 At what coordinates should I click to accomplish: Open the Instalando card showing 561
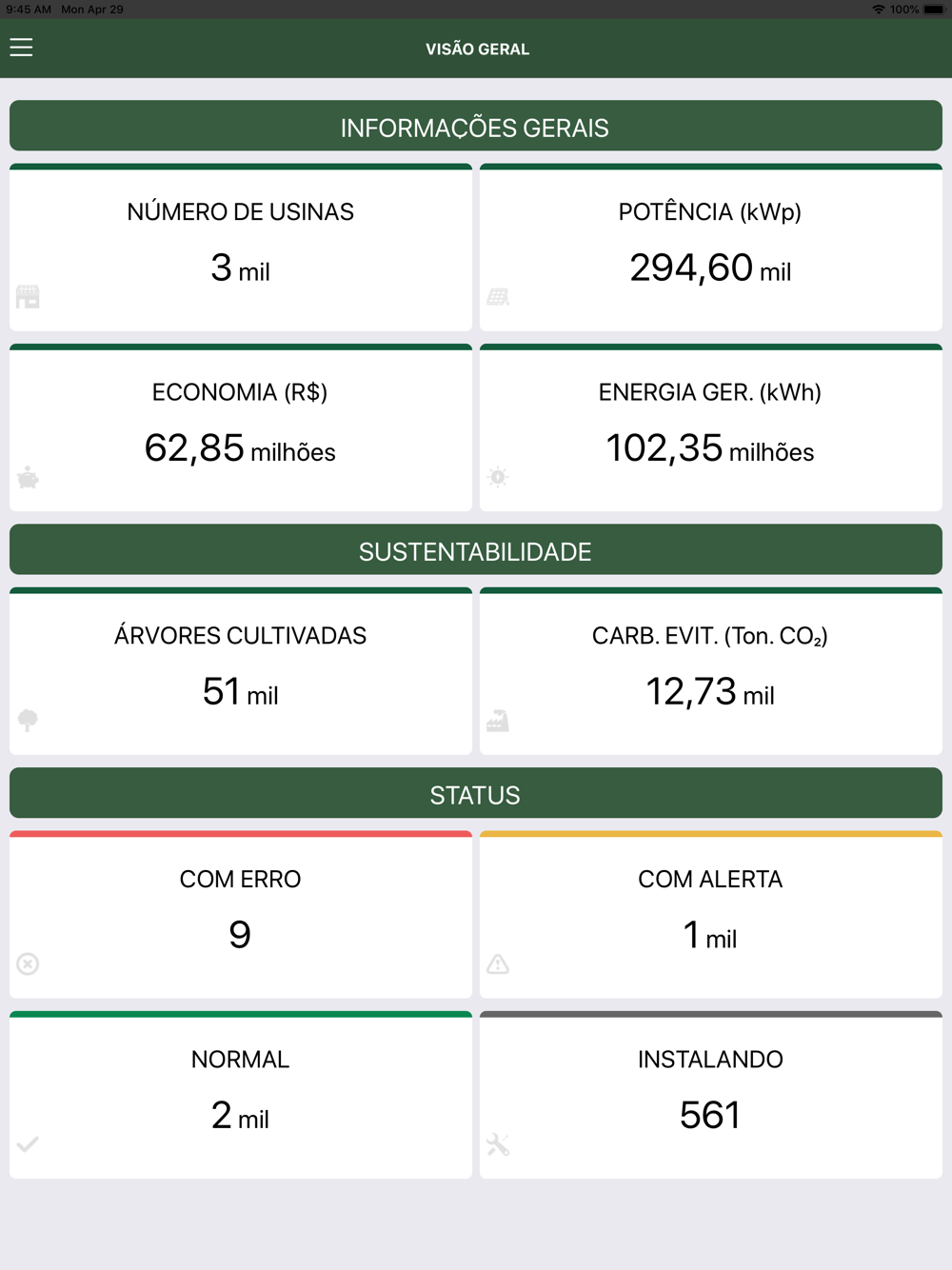pos(711,1095)
